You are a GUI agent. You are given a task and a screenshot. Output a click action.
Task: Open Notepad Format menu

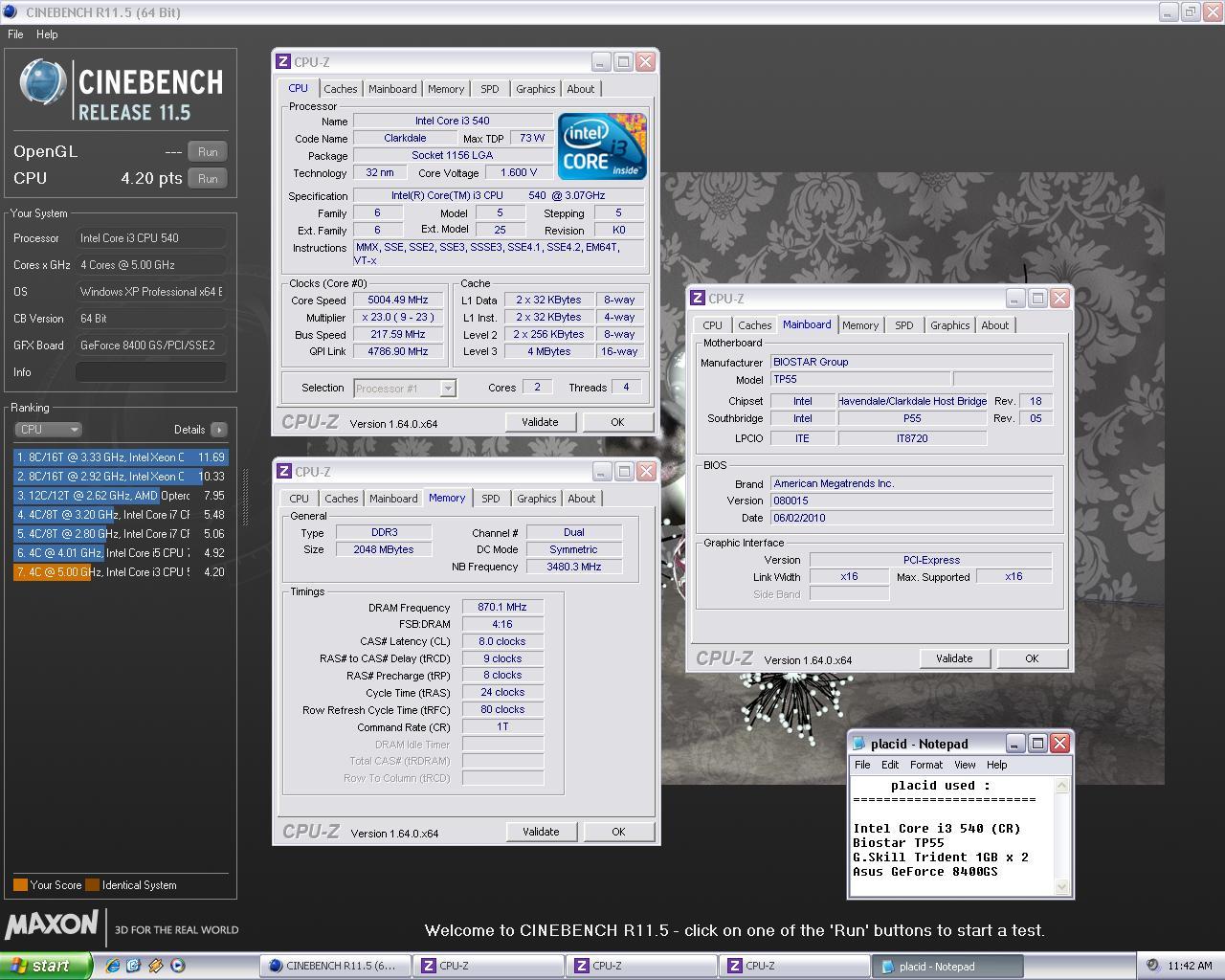926,765
